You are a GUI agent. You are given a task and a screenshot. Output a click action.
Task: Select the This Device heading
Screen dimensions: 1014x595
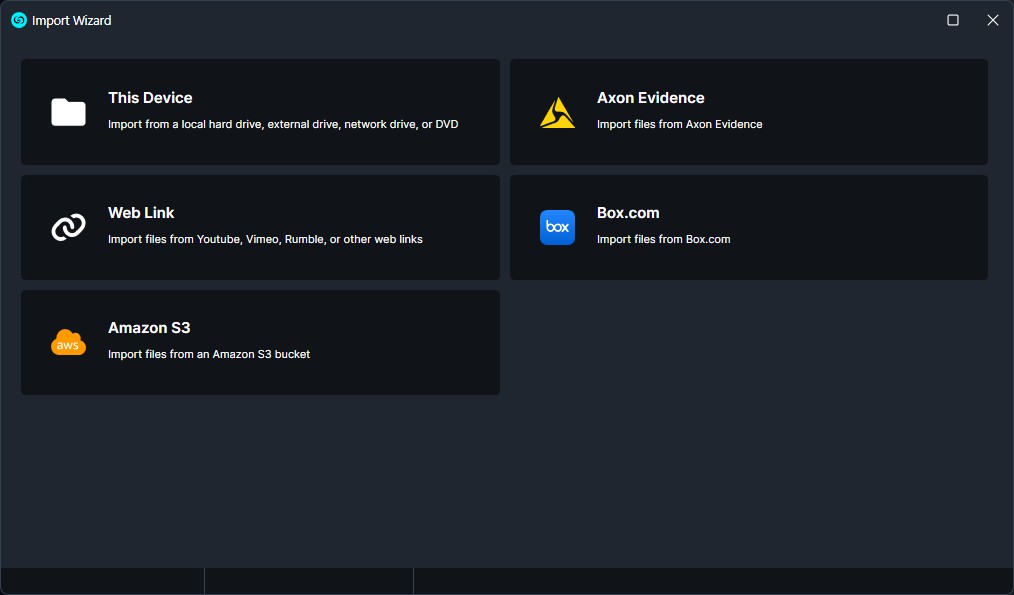150,98
